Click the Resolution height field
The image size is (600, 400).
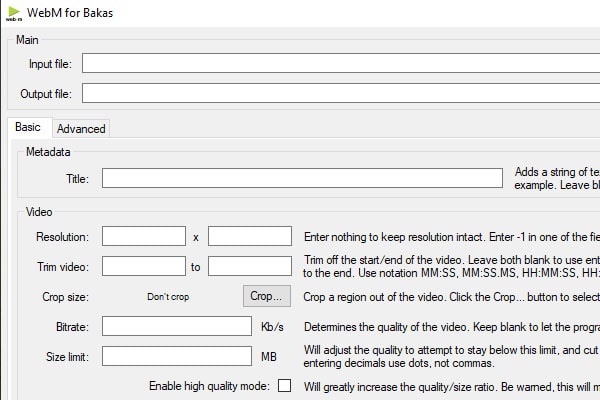[x=250, y=236]
